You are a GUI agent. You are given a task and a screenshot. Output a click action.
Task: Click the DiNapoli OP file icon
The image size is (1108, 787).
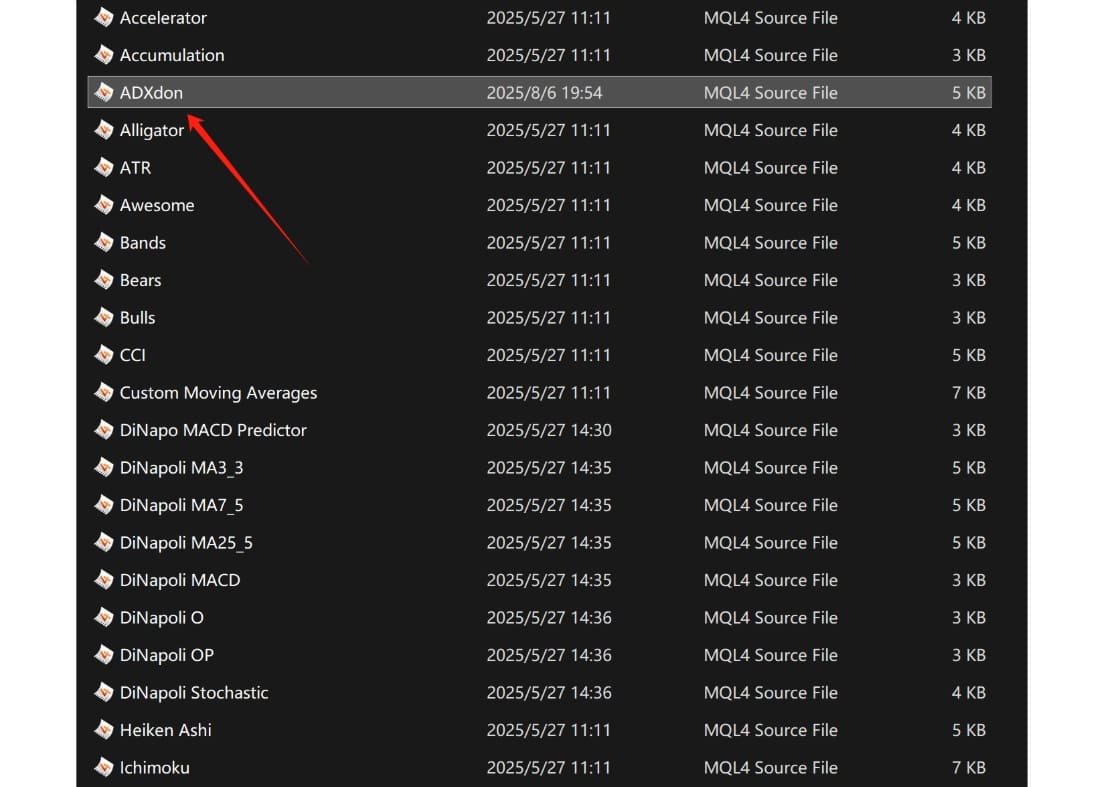point(104,654)
